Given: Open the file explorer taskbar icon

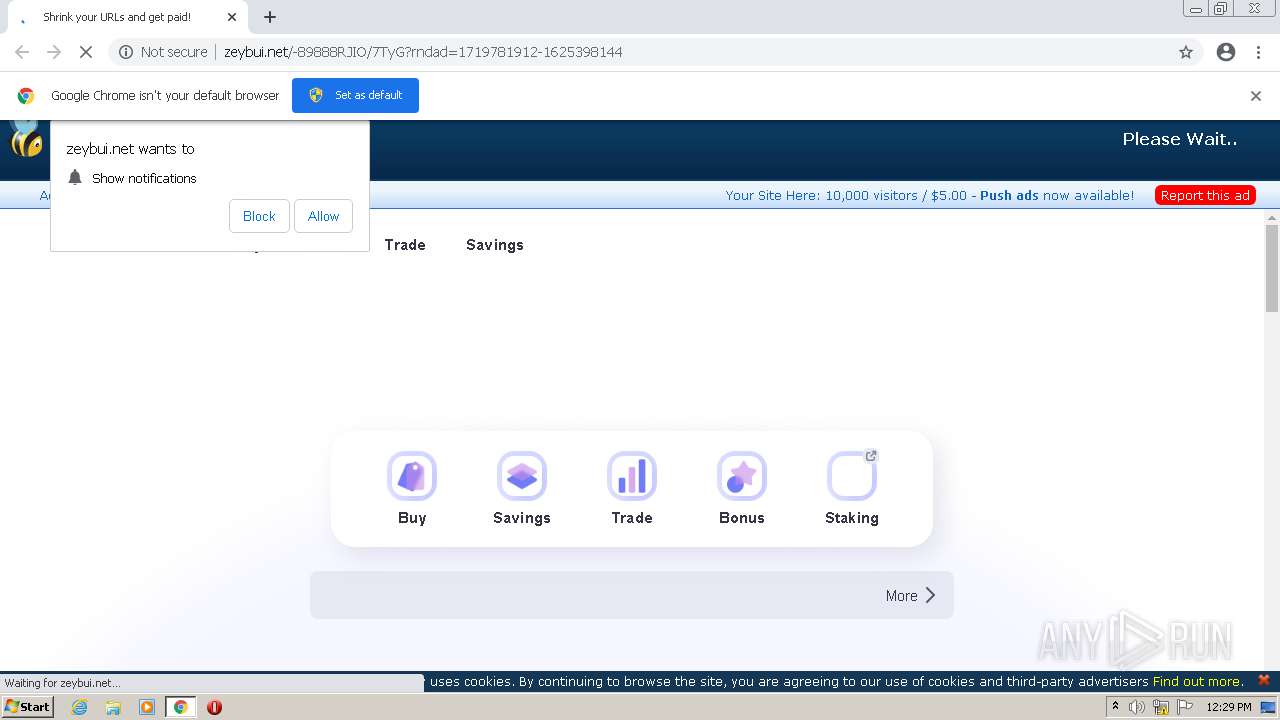Looking at the screenshot, I should [x=113, y=707].
